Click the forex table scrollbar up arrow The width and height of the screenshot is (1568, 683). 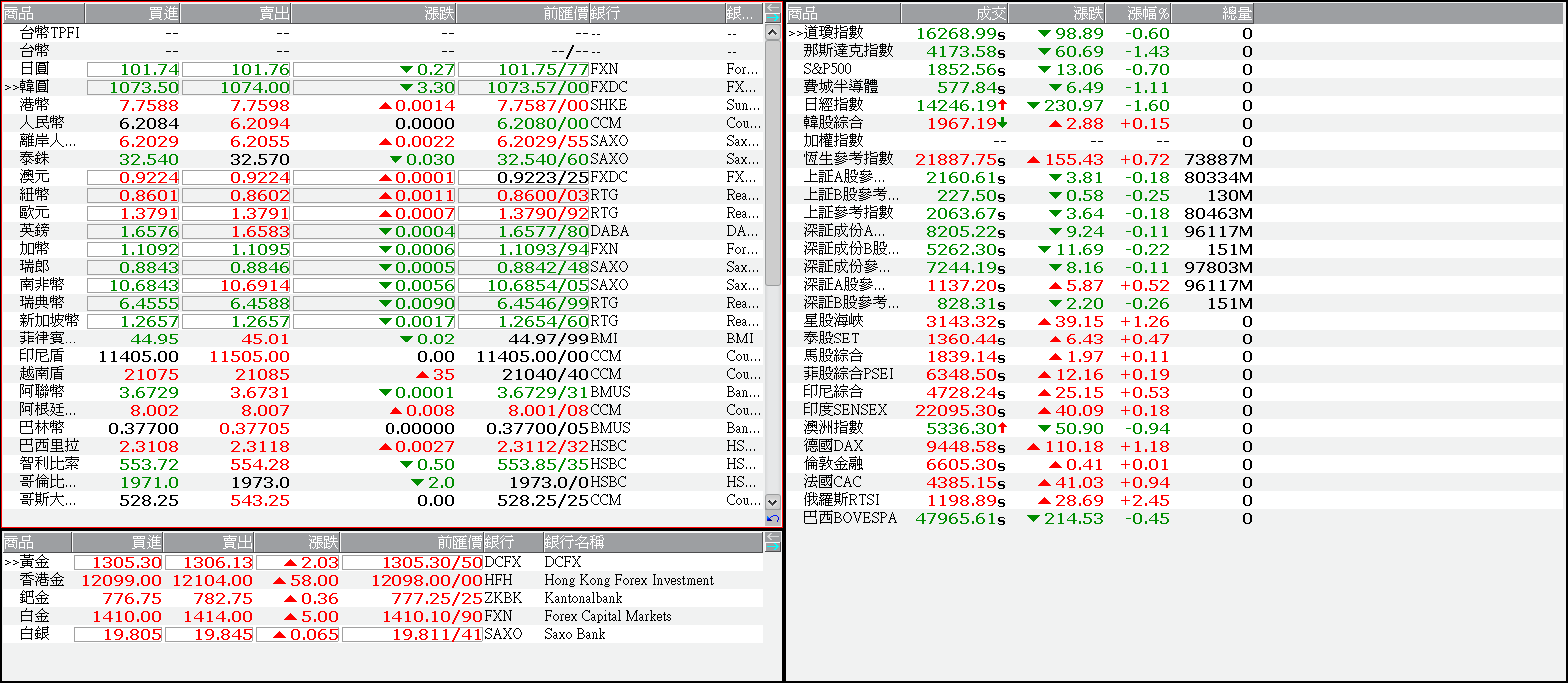click(773, 32)
